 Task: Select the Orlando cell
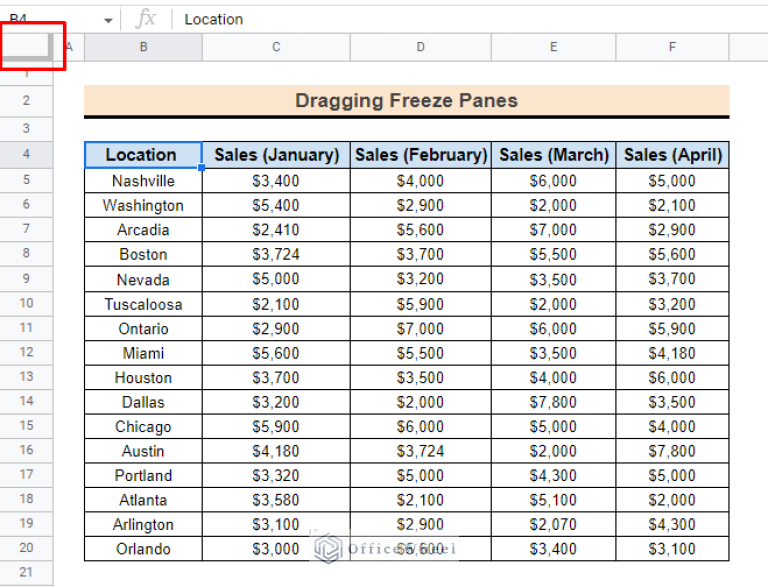coord(143,549)
